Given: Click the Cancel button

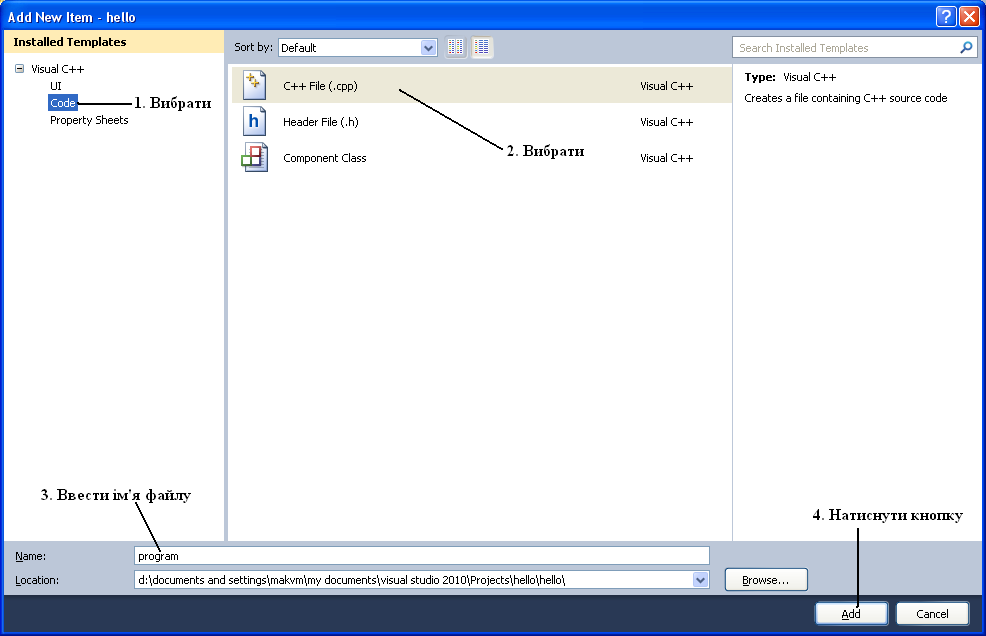Looking at the screenshot, I should (932, 614).
